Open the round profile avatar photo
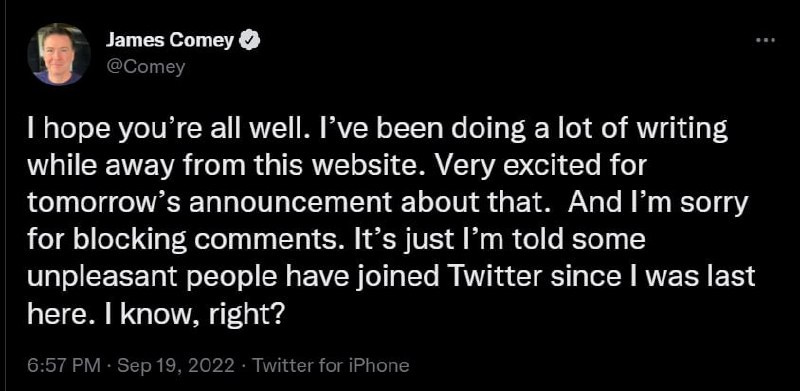The width and height of the screenshot is (800, 391). pyautogui.click(x=57, y=54)
